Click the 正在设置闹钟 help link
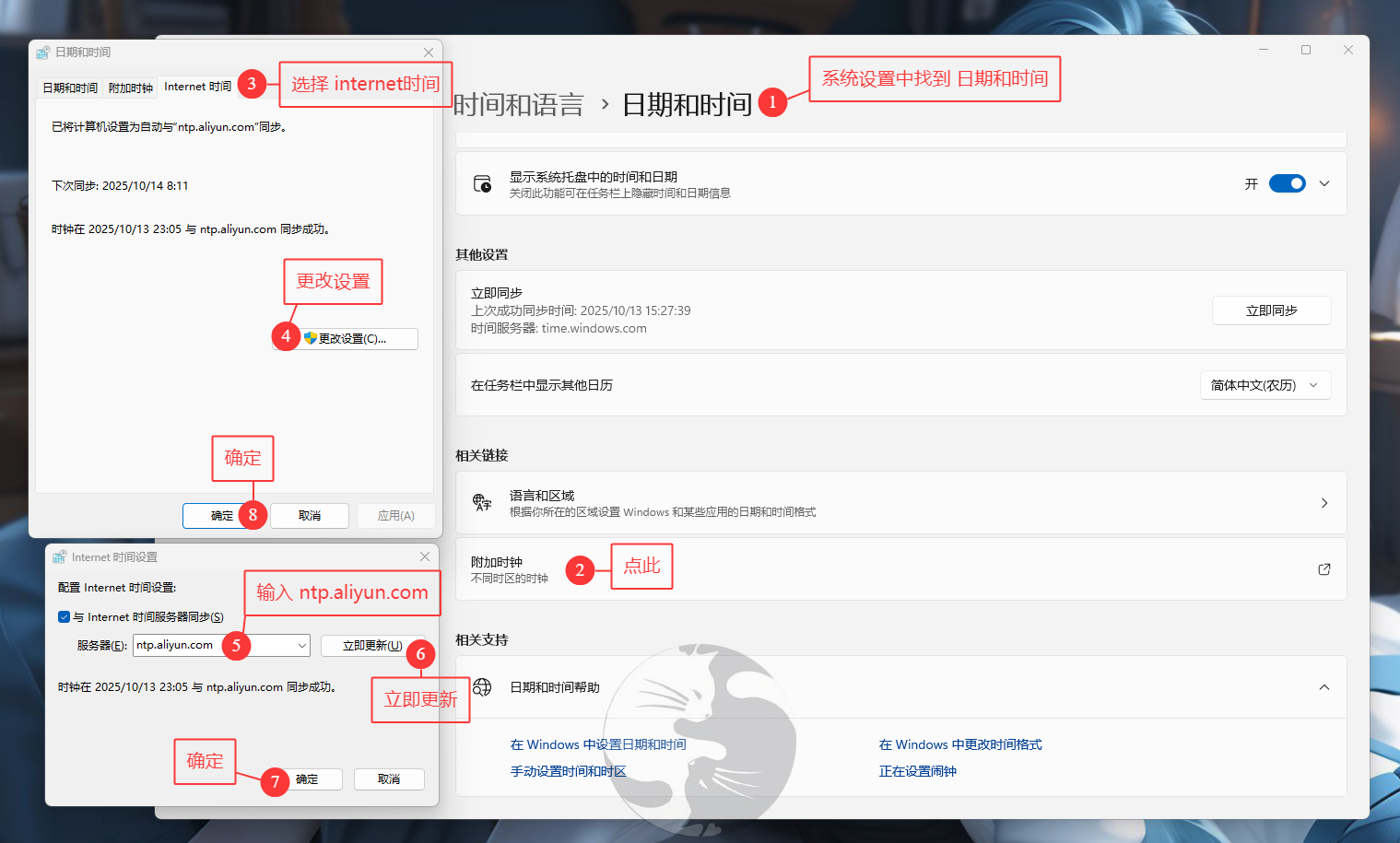Viewport: 1400px width, 843px height. point(918,771)
